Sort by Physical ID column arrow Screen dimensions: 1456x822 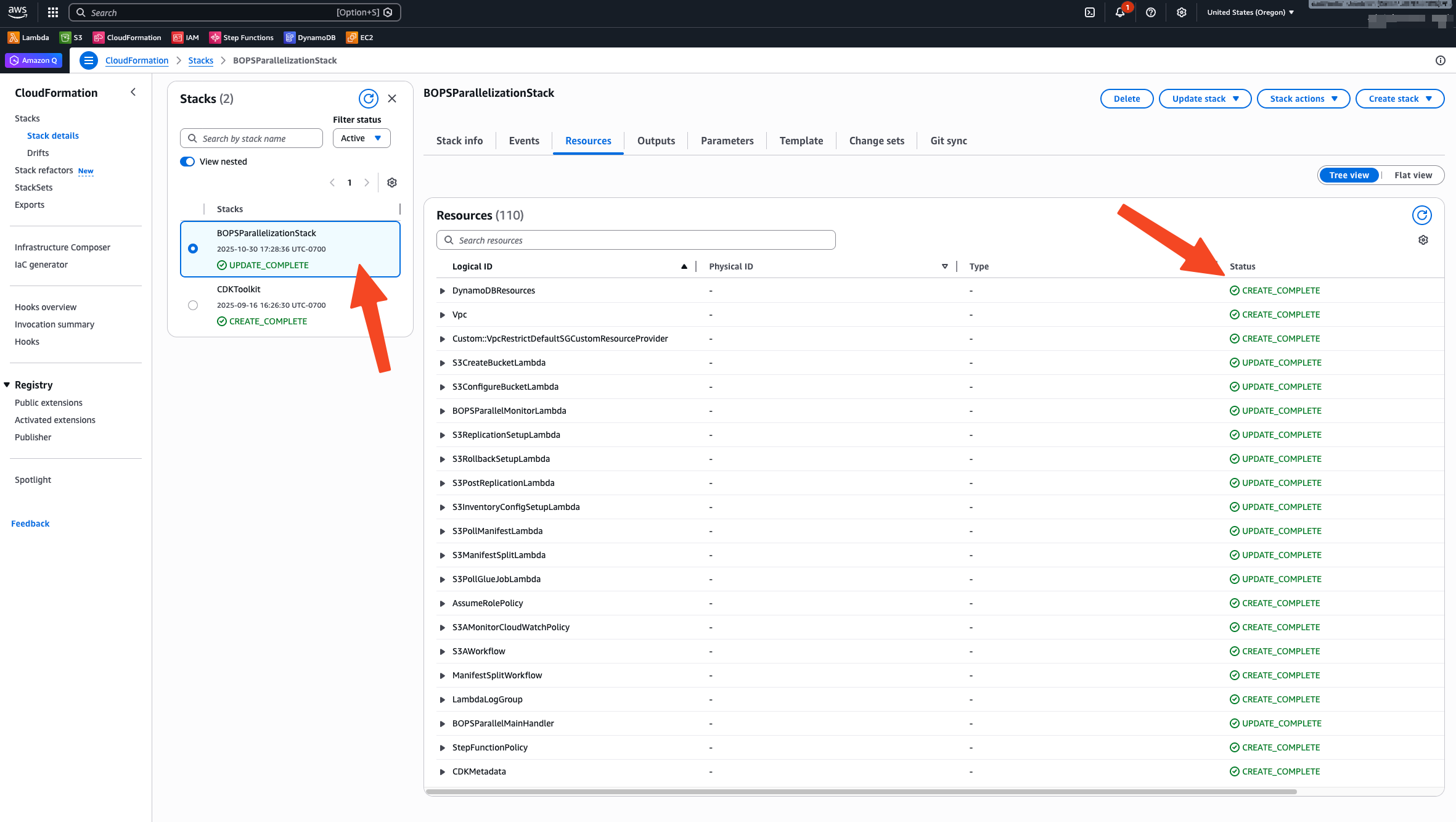(x=945, y=266)
